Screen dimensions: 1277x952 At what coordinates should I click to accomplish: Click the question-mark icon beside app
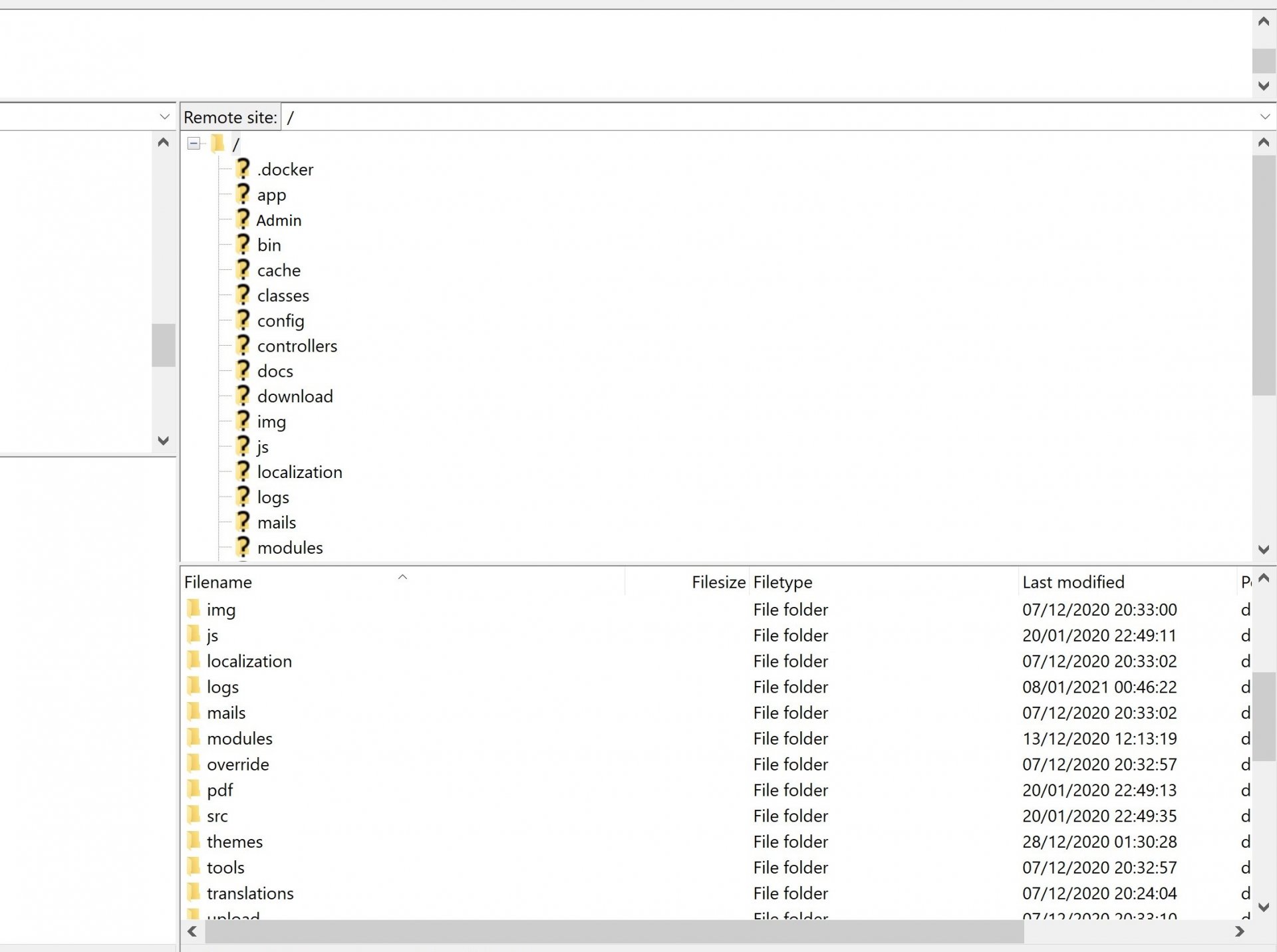coord(243,194)
